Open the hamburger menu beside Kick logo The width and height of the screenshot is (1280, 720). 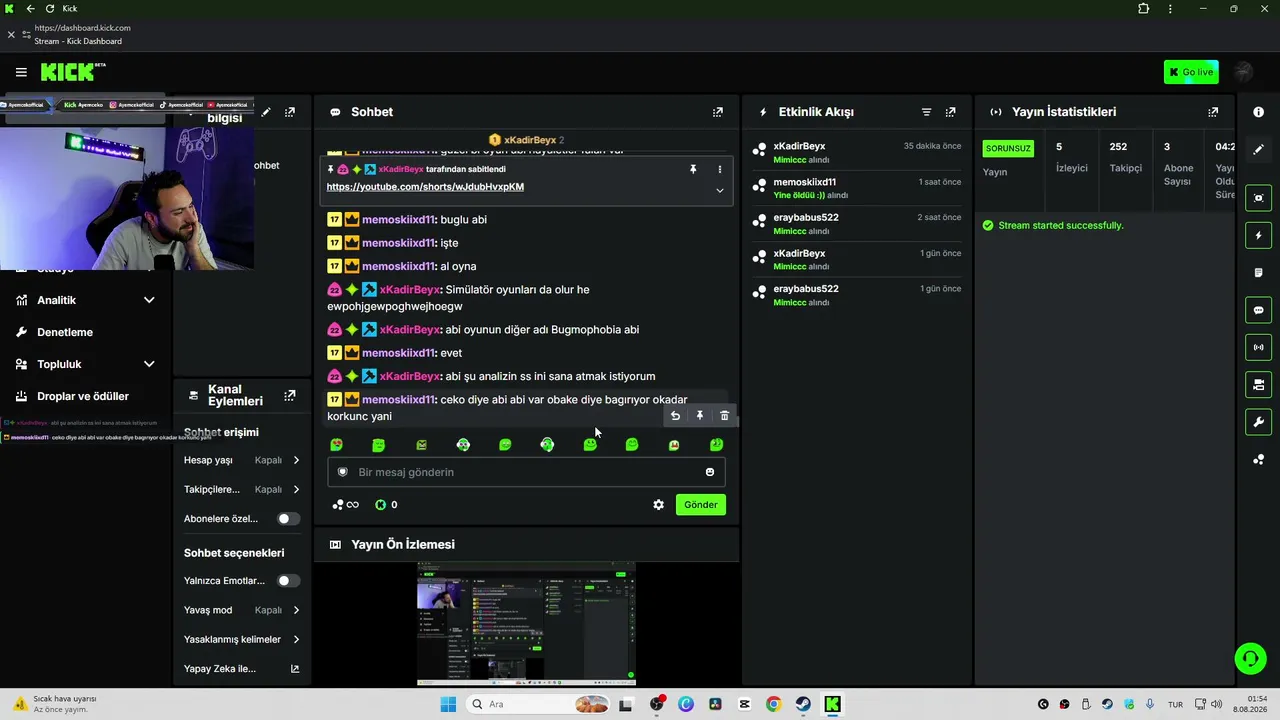point(21,72)
